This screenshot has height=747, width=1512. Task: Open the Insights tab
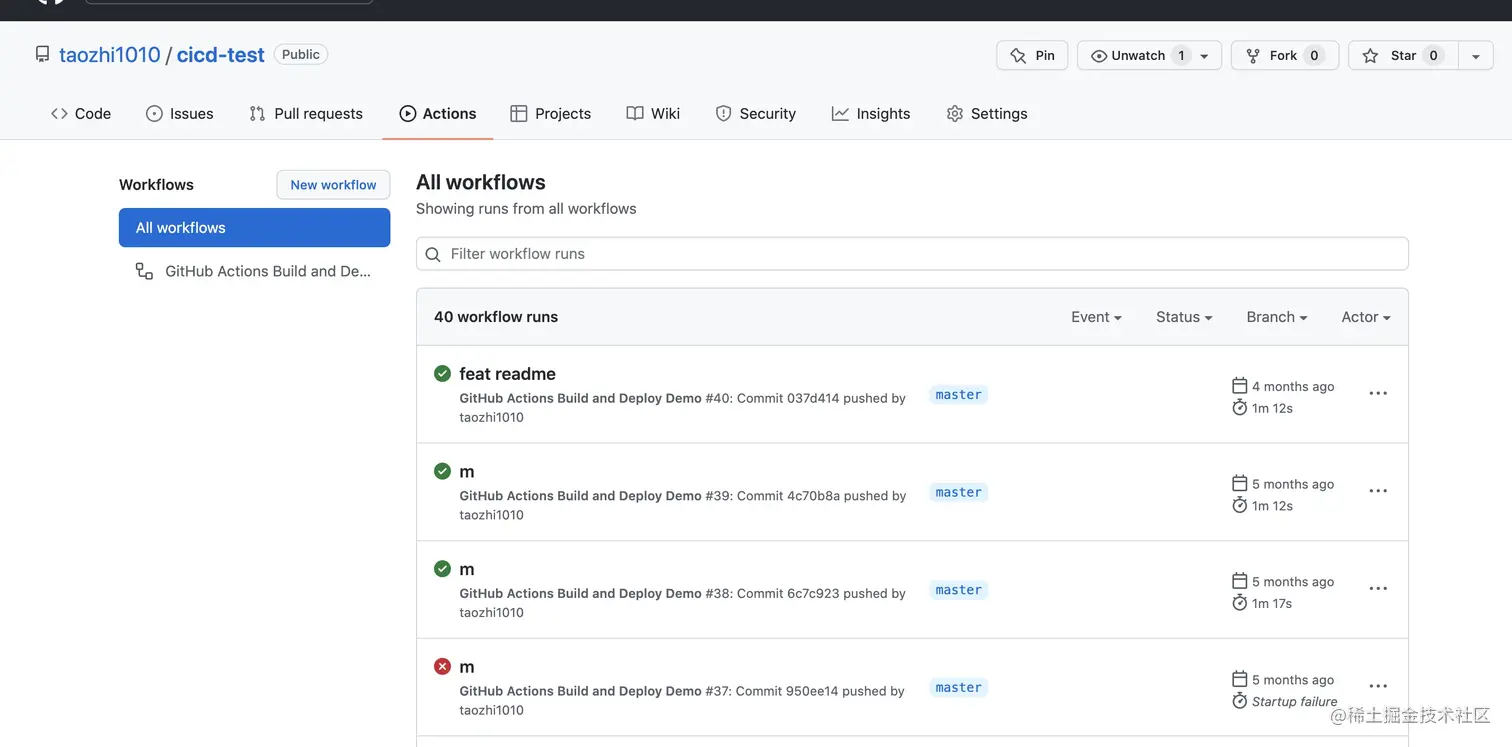pos(871,114)
